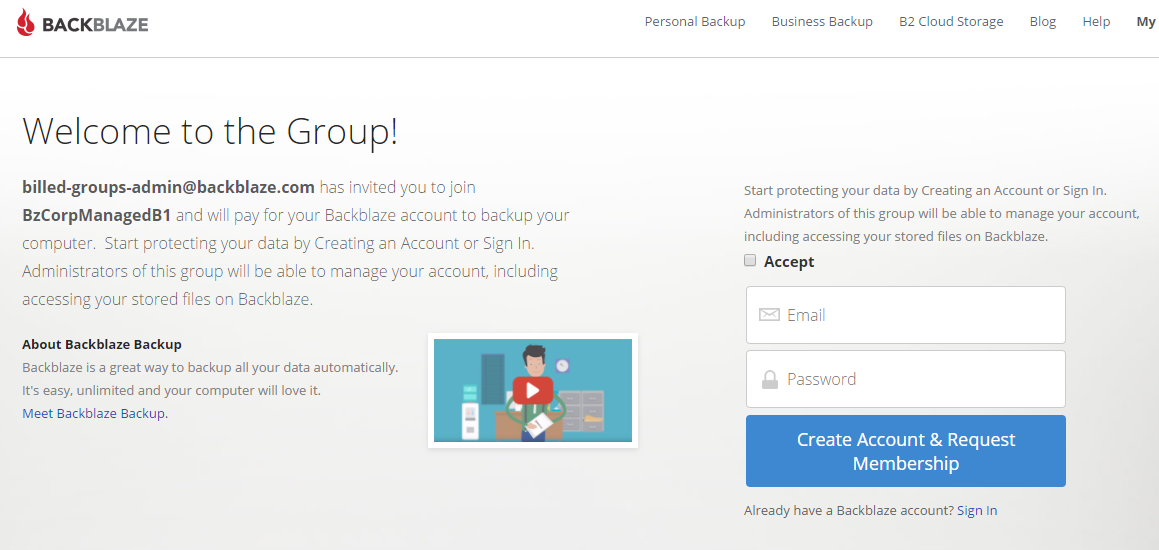
Task: Open the Blog page
Action: point(1043,21)
